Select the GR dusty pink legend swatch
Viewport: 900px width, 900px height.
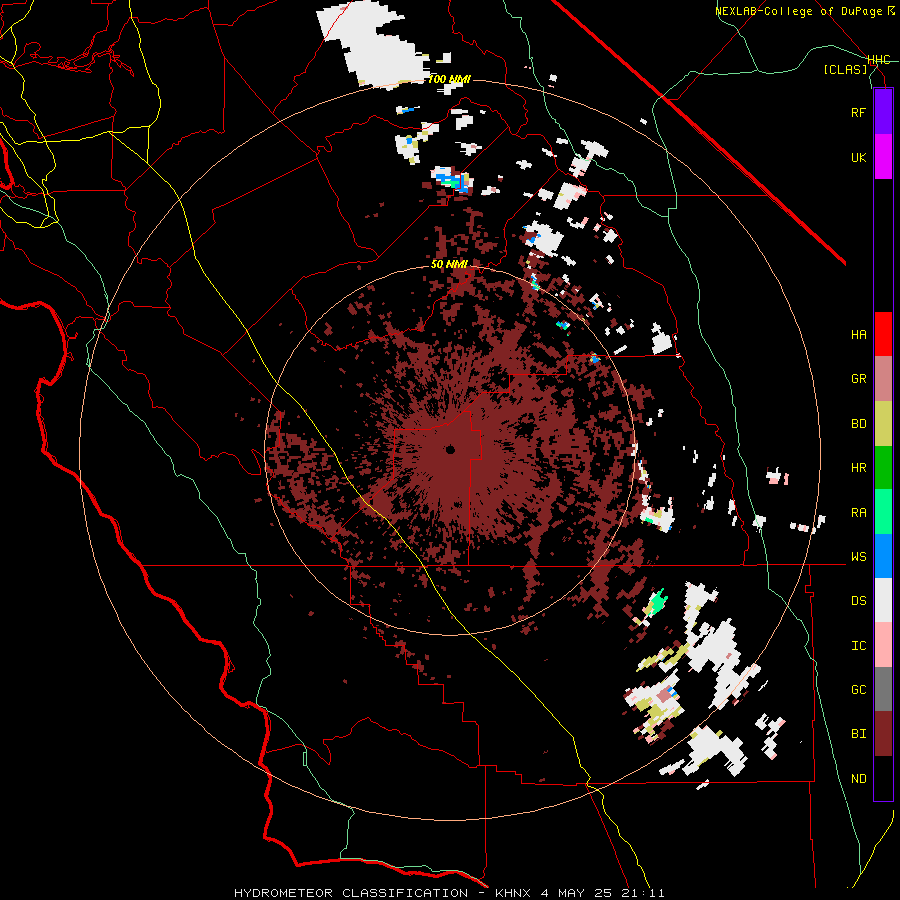[x=883, y=379]
